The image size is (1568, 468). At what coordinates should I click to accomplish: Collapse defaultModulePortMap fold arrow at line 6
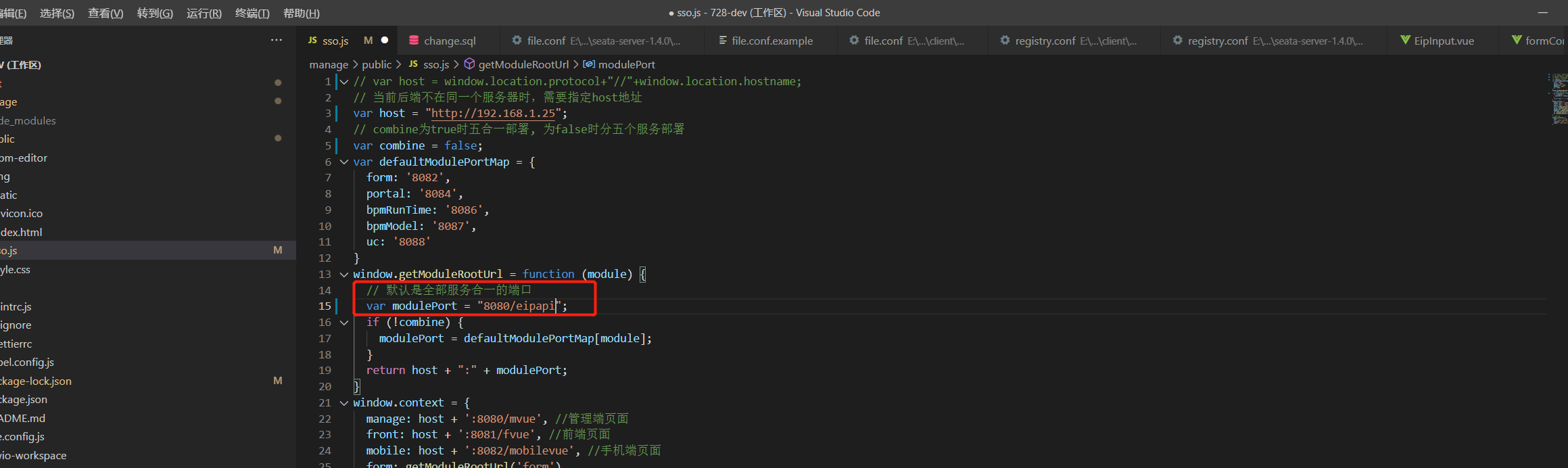344,162
